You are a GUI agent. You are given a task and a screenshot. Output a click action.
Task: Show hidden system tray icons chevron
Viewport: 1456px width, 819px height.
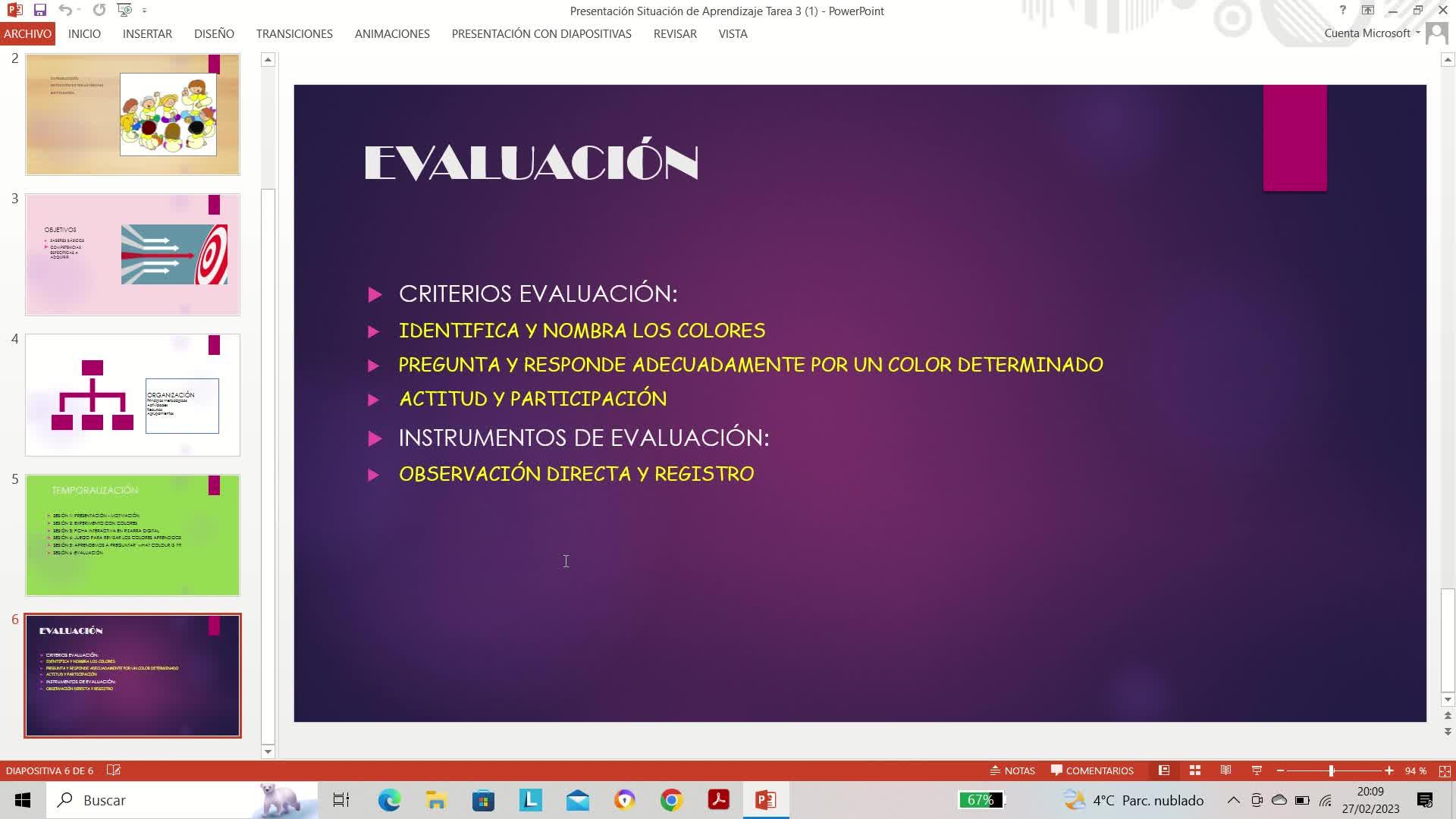1233,800
